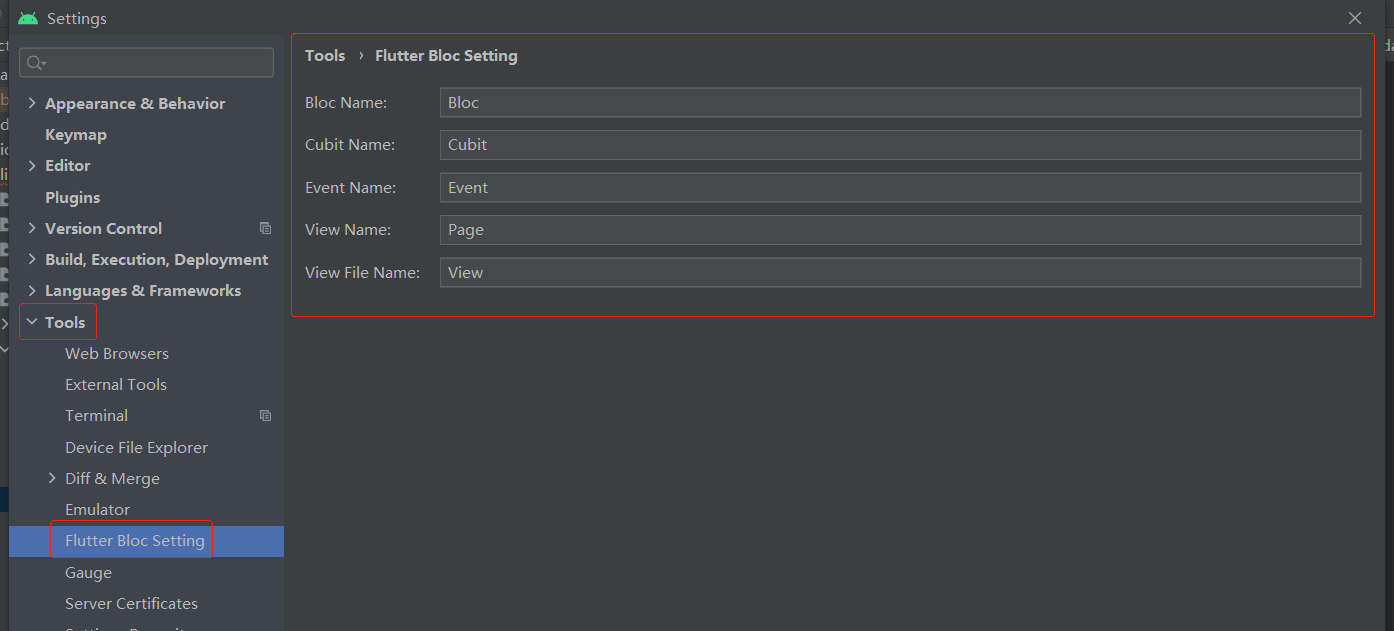Open Keymap settings
Screen dimensions: 1394x631
(76, 134)
